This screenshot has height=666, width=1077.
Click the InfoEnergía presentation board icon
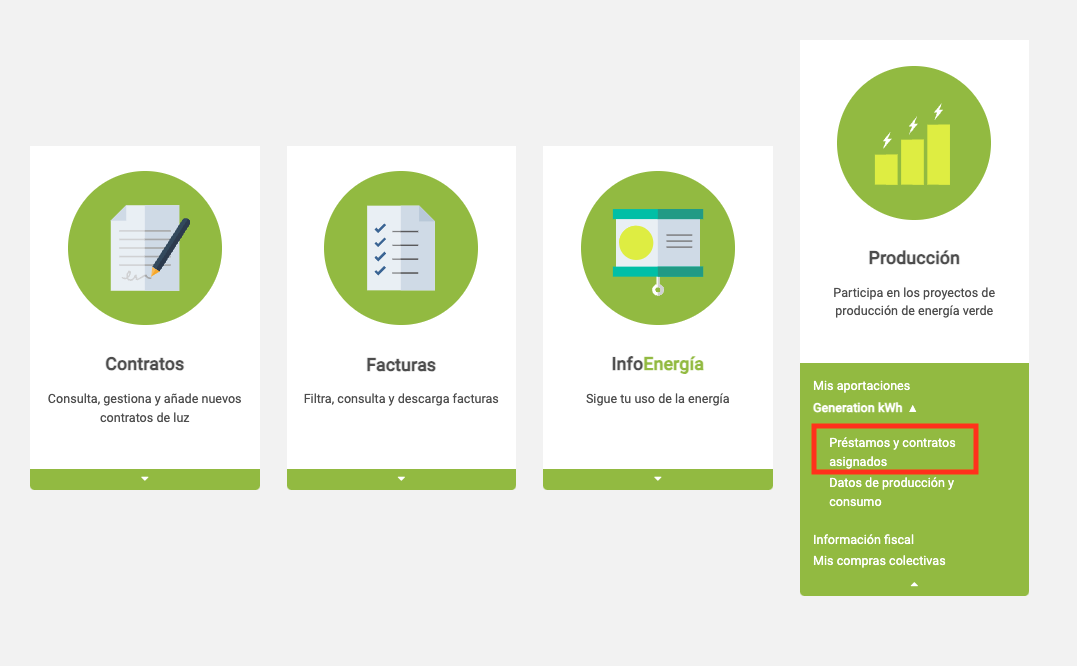coord(658,248)
